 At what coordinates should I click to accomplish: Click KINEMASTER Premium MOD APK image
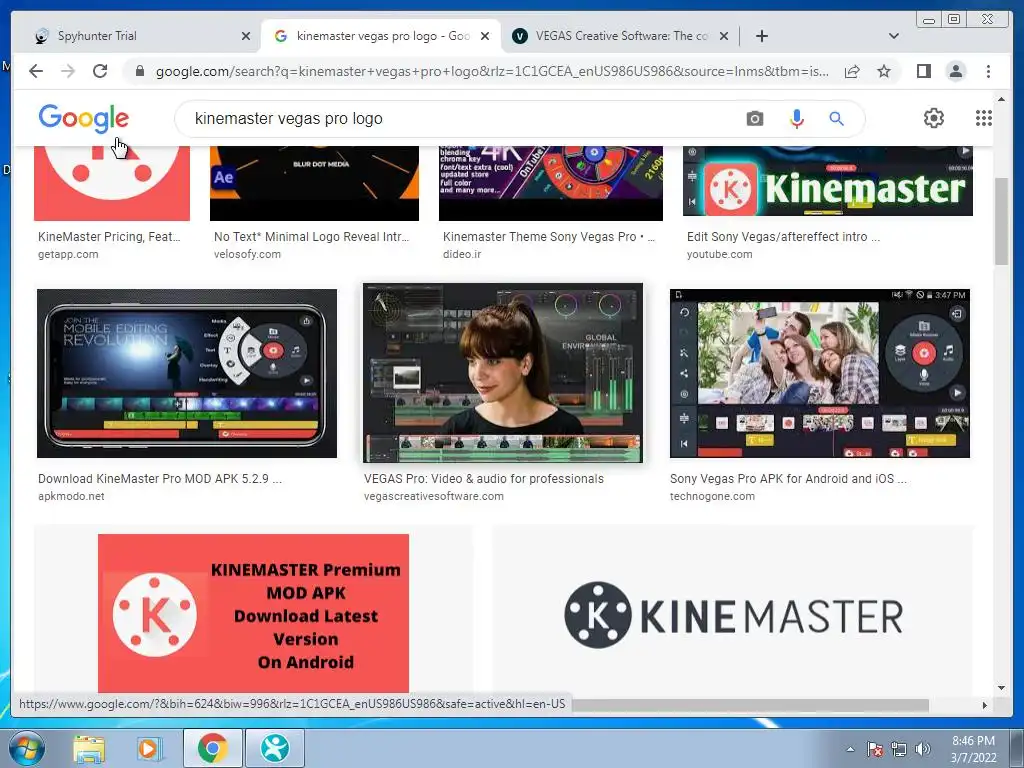click(x=253, y=613)
